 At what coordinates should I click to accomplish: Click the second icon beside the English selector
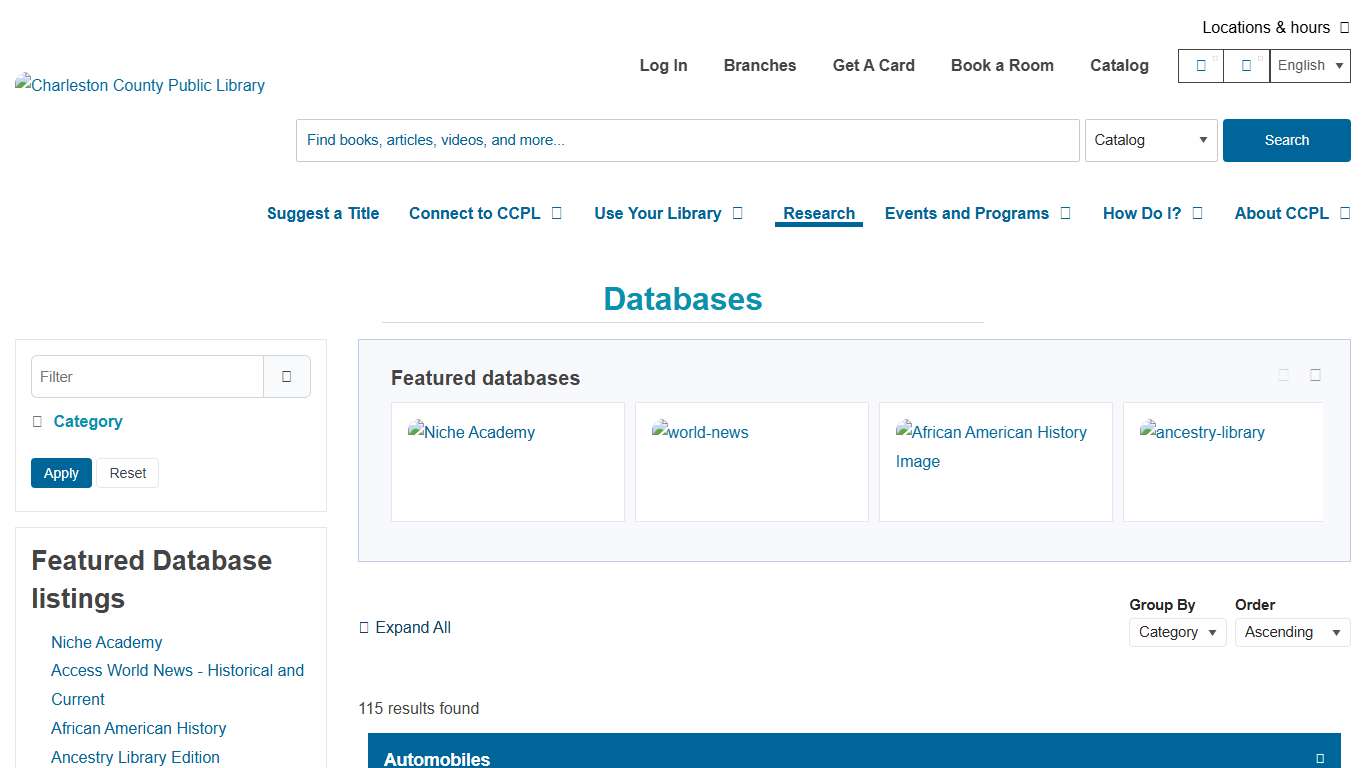tap(1246, 65)
